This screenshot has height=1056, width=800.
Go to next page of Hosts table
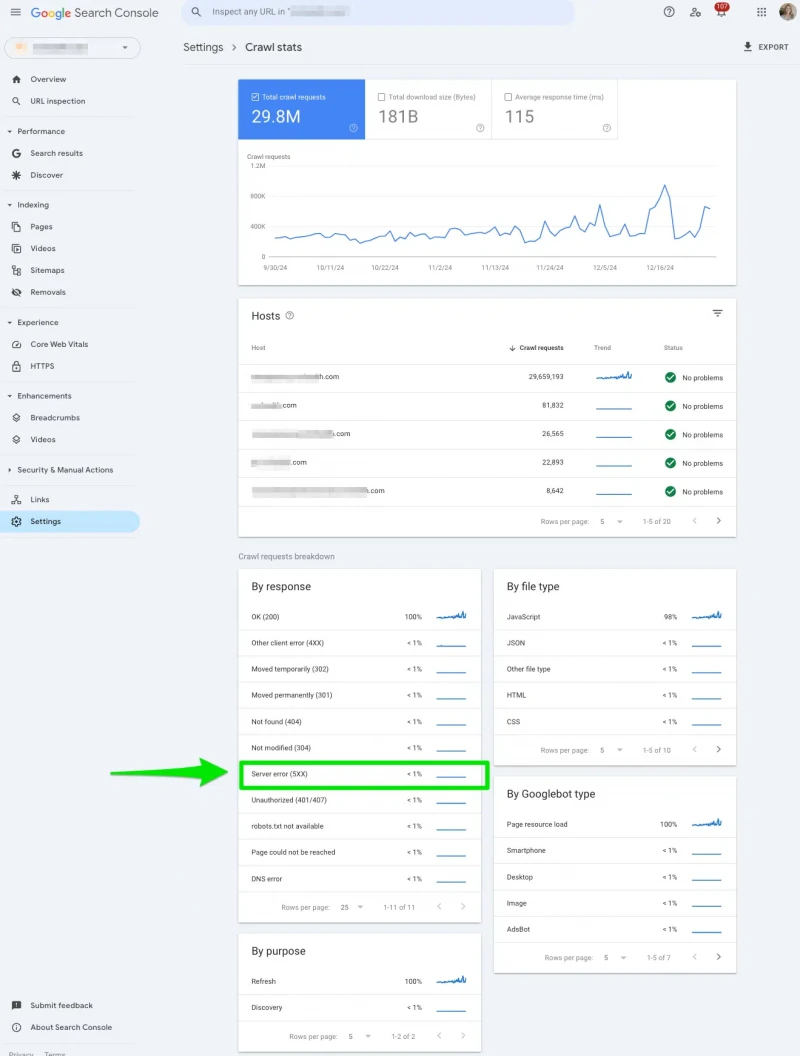(719, 521)
